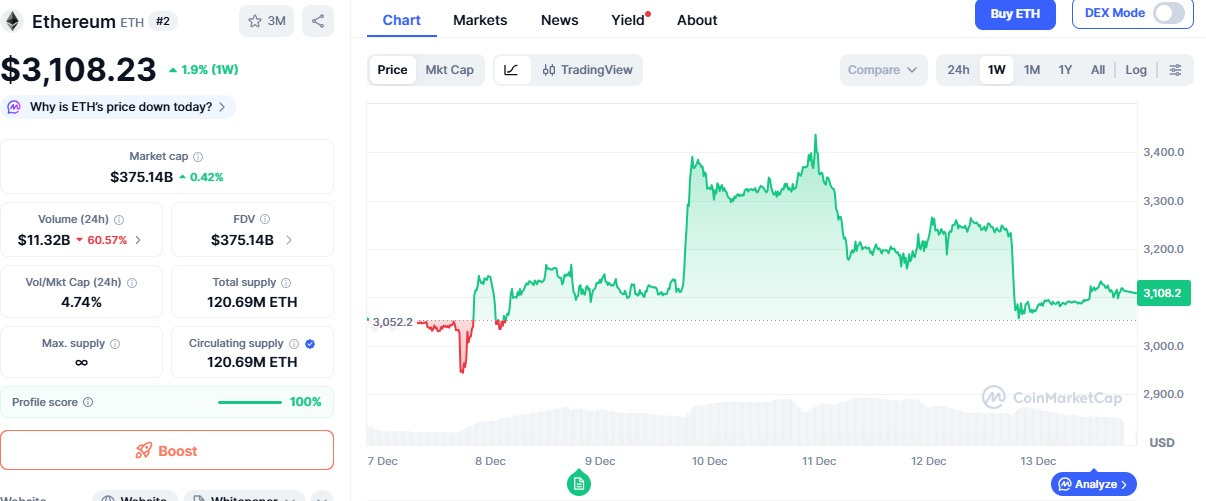This screenshot has width=1206, height=501.
Task: Switch to the Yield tab
Action: coord(628,20)
